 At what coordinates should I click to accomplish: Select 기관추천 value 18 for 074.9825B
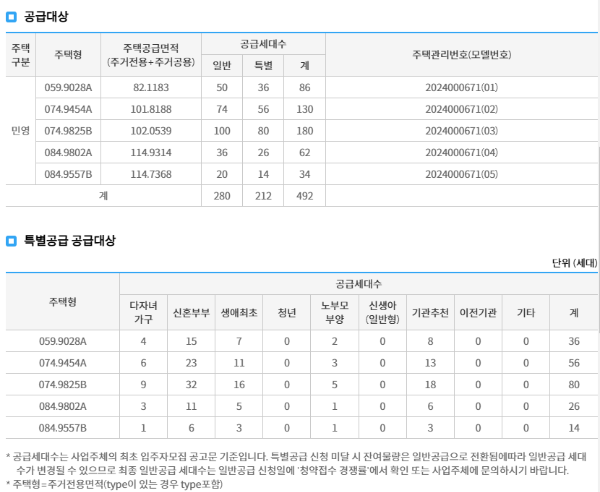coord(430,385)
